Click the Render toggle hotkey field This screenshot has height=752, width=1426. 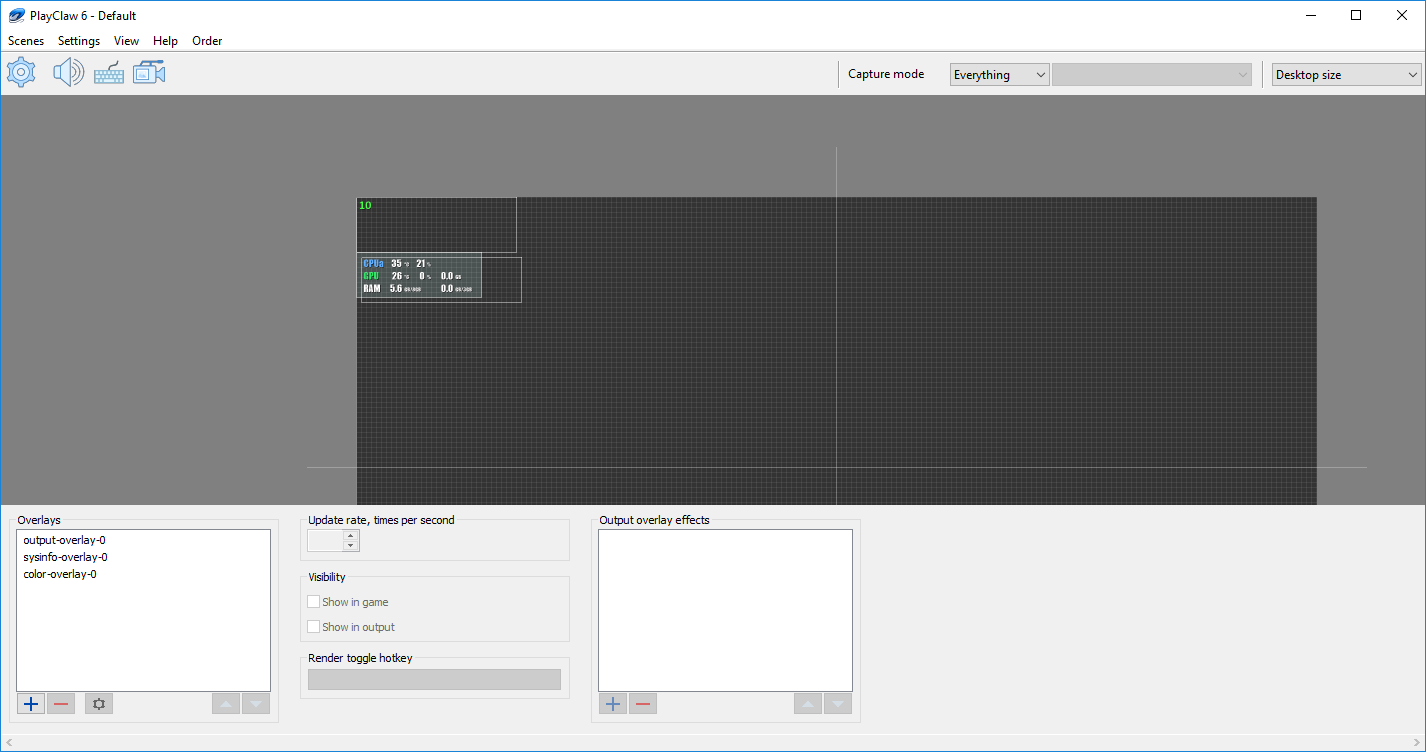[x=434, y=680]
